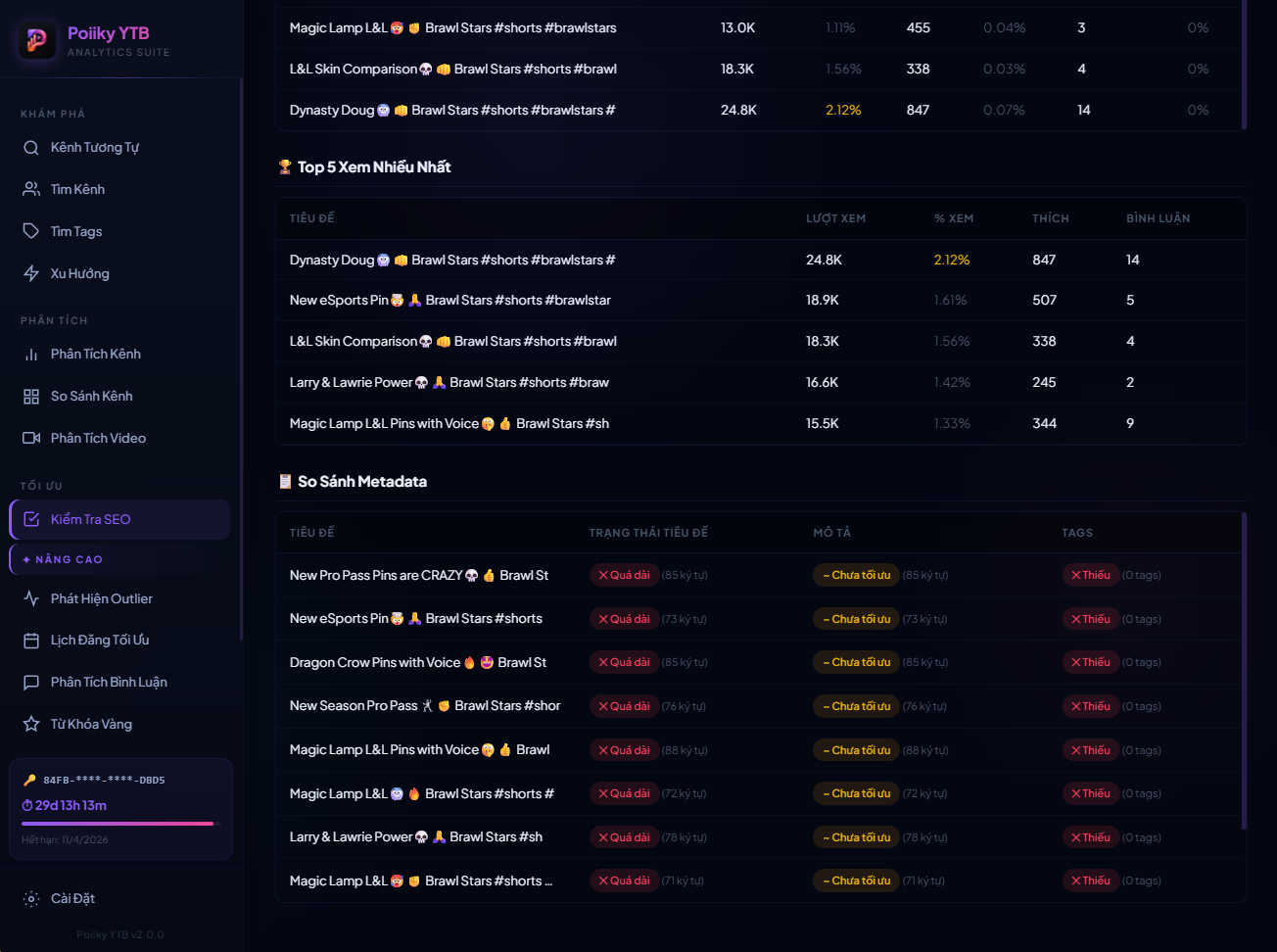
Task: Click the Phân Tích Video camera icon
Action: click(x=31, y=439)
